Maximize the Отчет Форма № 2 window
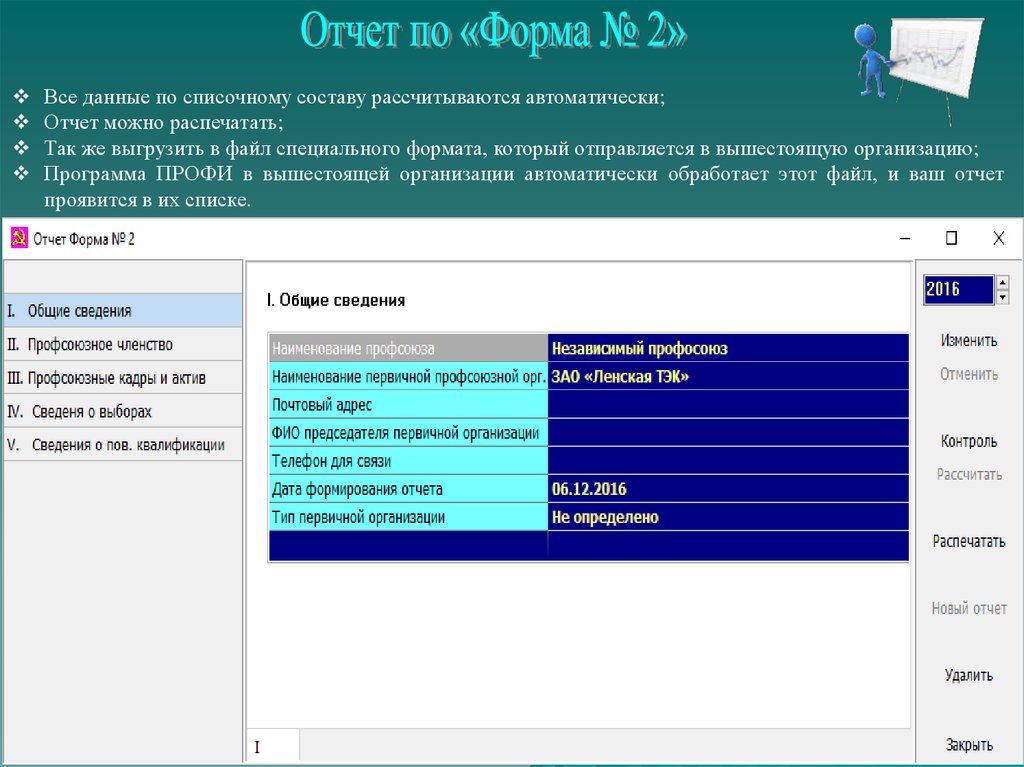Screen dimensions: 1024x767 (951, 239)
